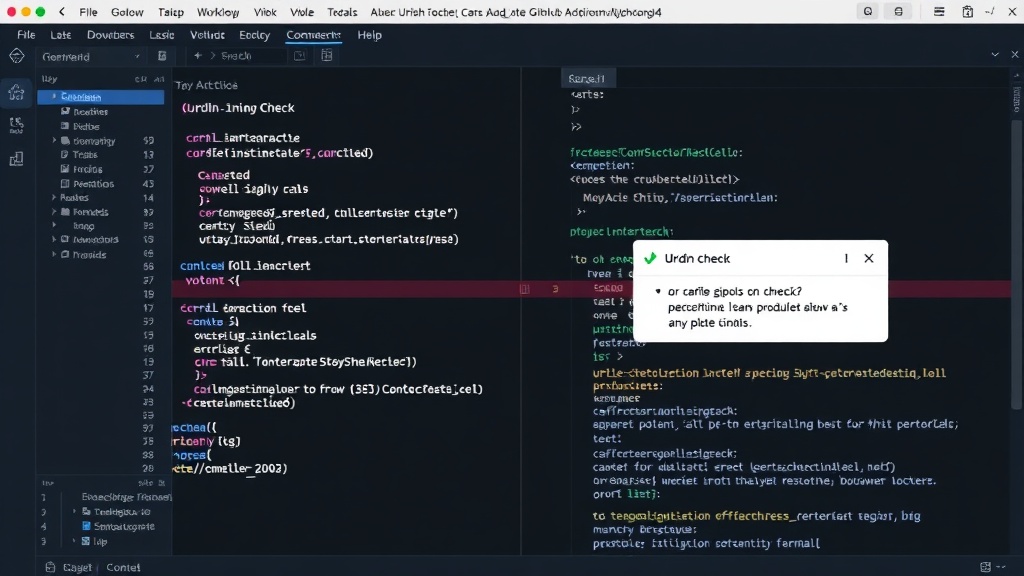This screenshot has height=576, width=1024.
Task: Open the Gentraild dropdown
Action: coord(92,57)
